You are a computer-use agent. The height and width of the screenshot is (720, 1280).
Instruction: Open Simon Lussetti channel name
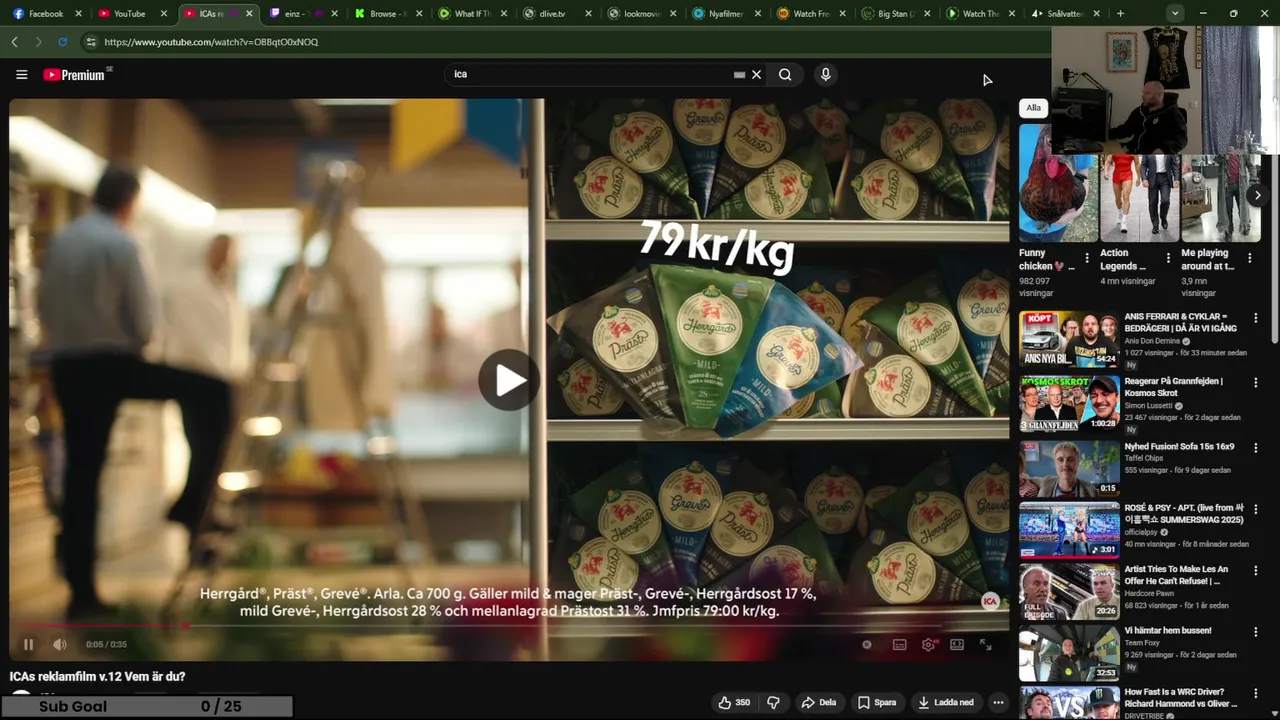coord(1149,406)
